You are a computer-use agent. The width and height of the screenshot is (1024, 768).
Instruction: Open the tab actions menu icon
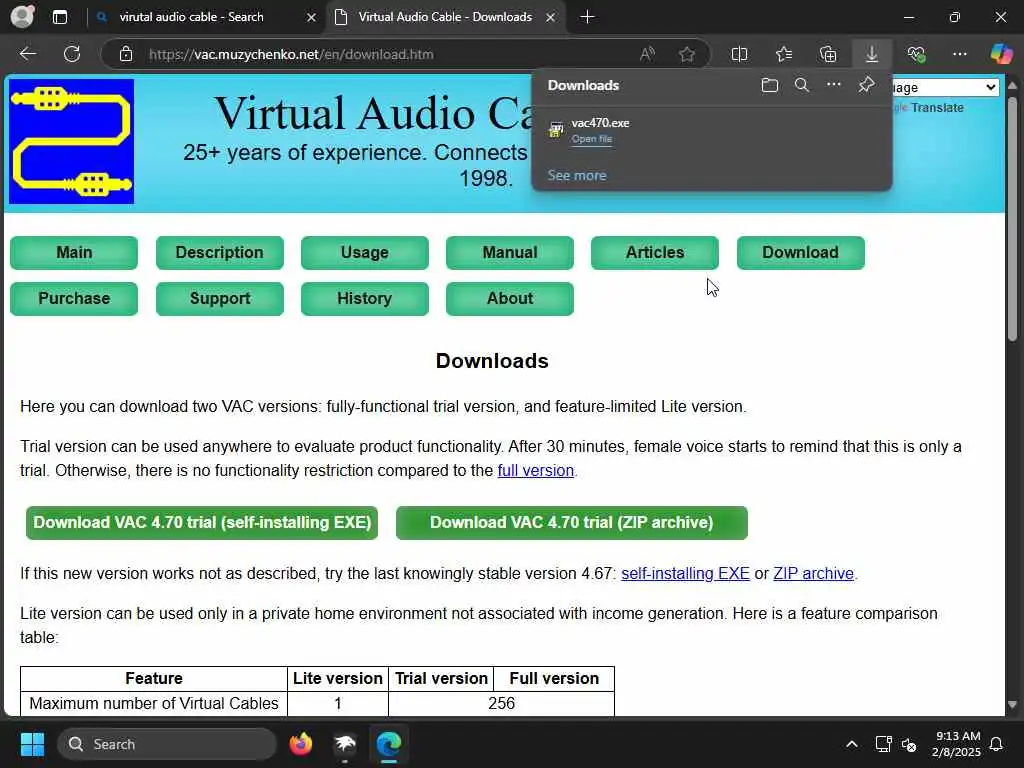click(x=59, y=17)
